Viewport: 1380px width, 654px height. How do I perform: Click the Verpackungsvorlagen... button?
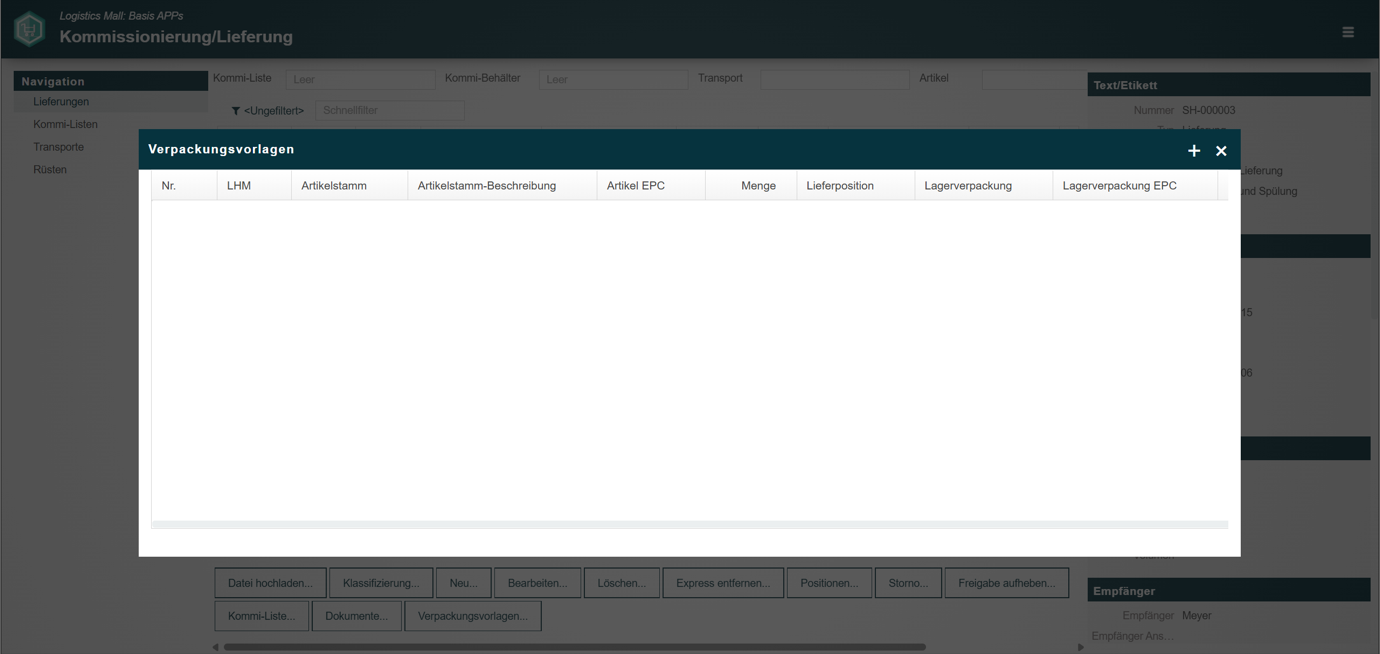point(473,616)
